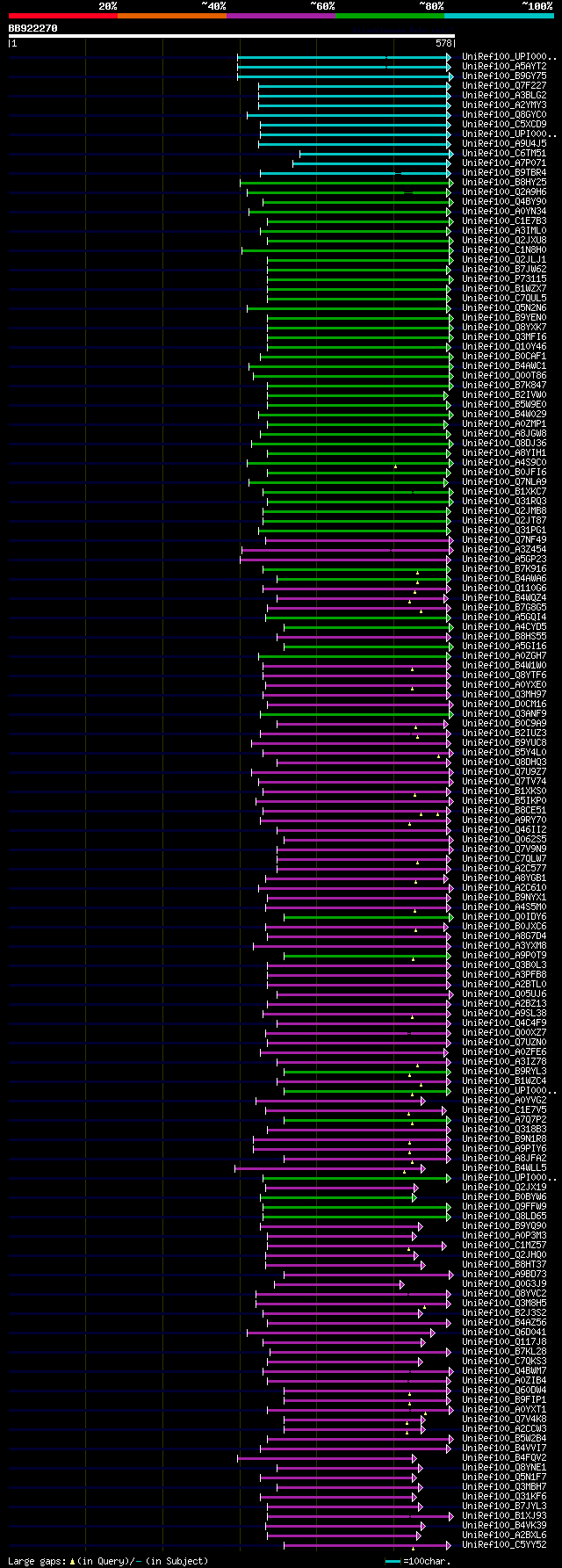Select the UniRef100_C6TM51 label

pos(504,154)
